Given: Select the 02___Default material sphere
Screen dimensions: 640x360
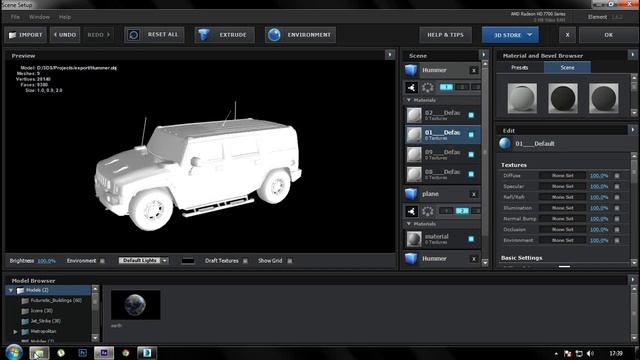Looking at the screenshot, I should [x=414, y=115].
